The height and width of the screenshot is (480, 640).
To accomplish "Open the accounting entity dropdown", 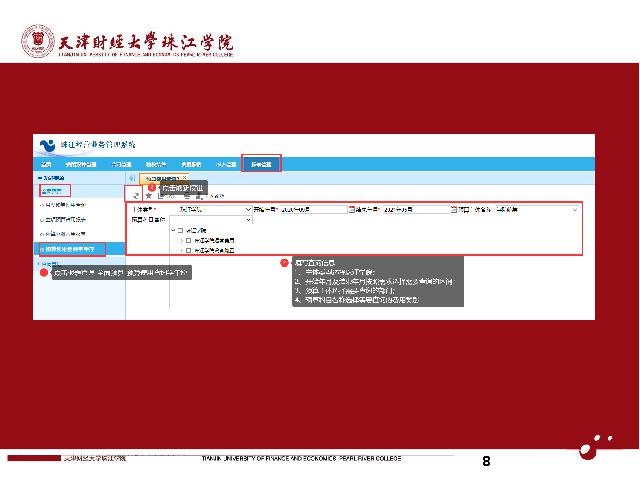I will coord(248,210).
